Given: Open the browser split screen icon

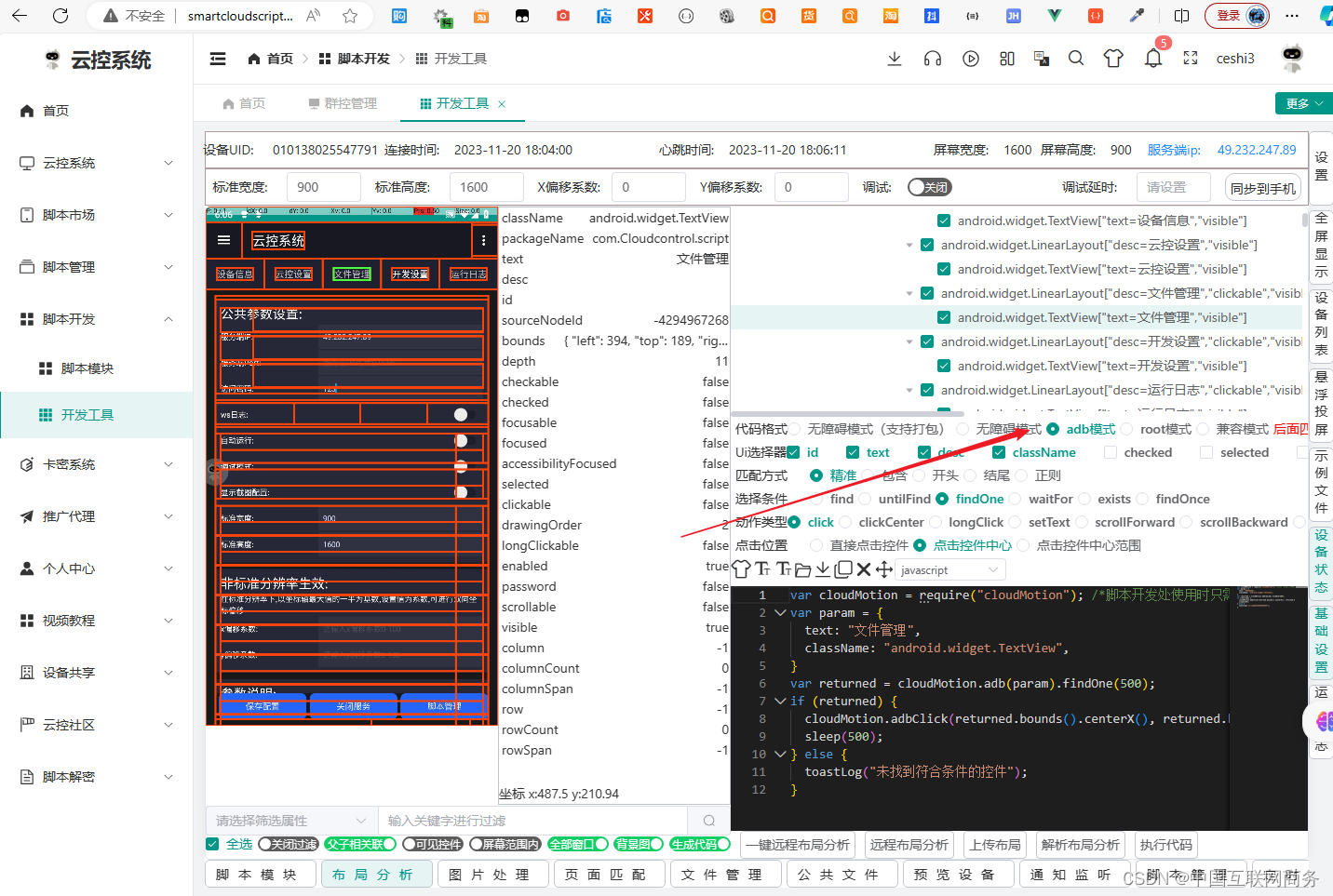Looking at the screenshot, I should pyautogui.click(x=1182, y=16).
